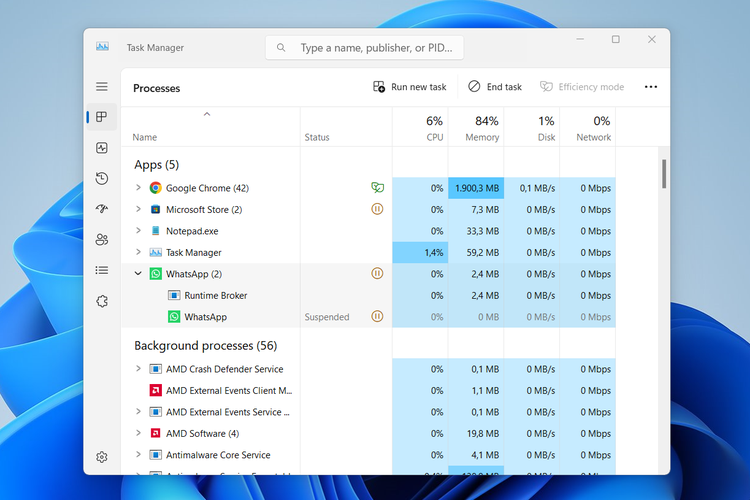The image size is (750, 500).
Task: Open the Startup apps sidebar icon
Action: [101, 209]
